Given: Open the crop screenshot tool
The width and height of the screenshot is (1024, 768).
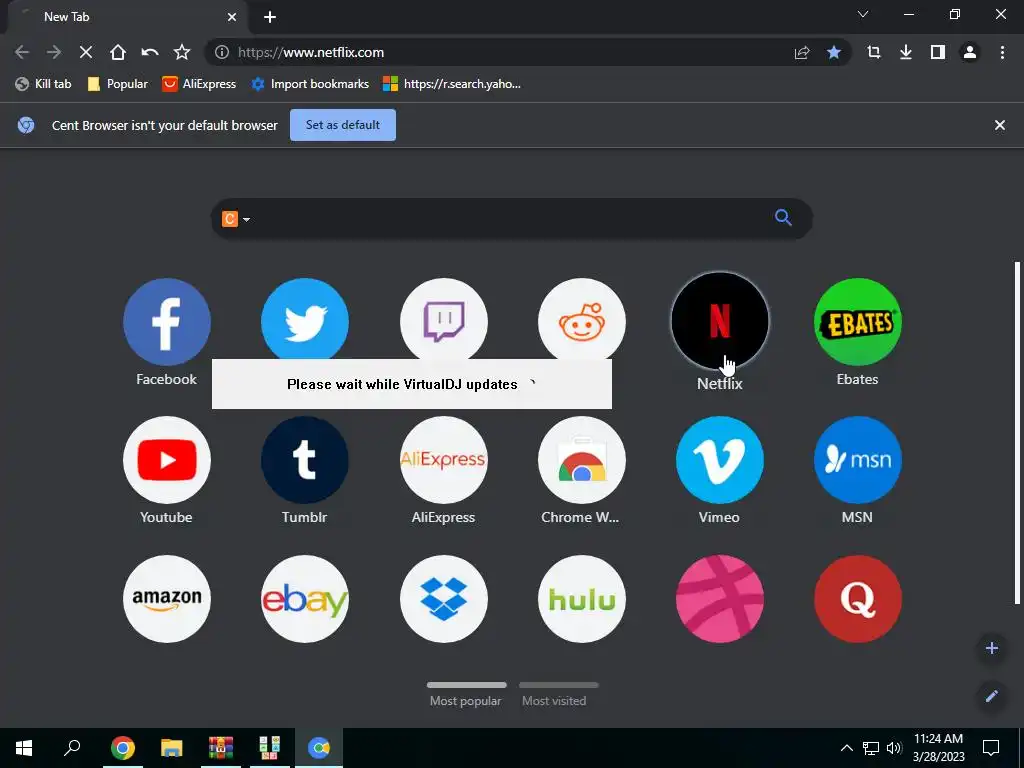Looking at the screenshot, I should point(874,52).
